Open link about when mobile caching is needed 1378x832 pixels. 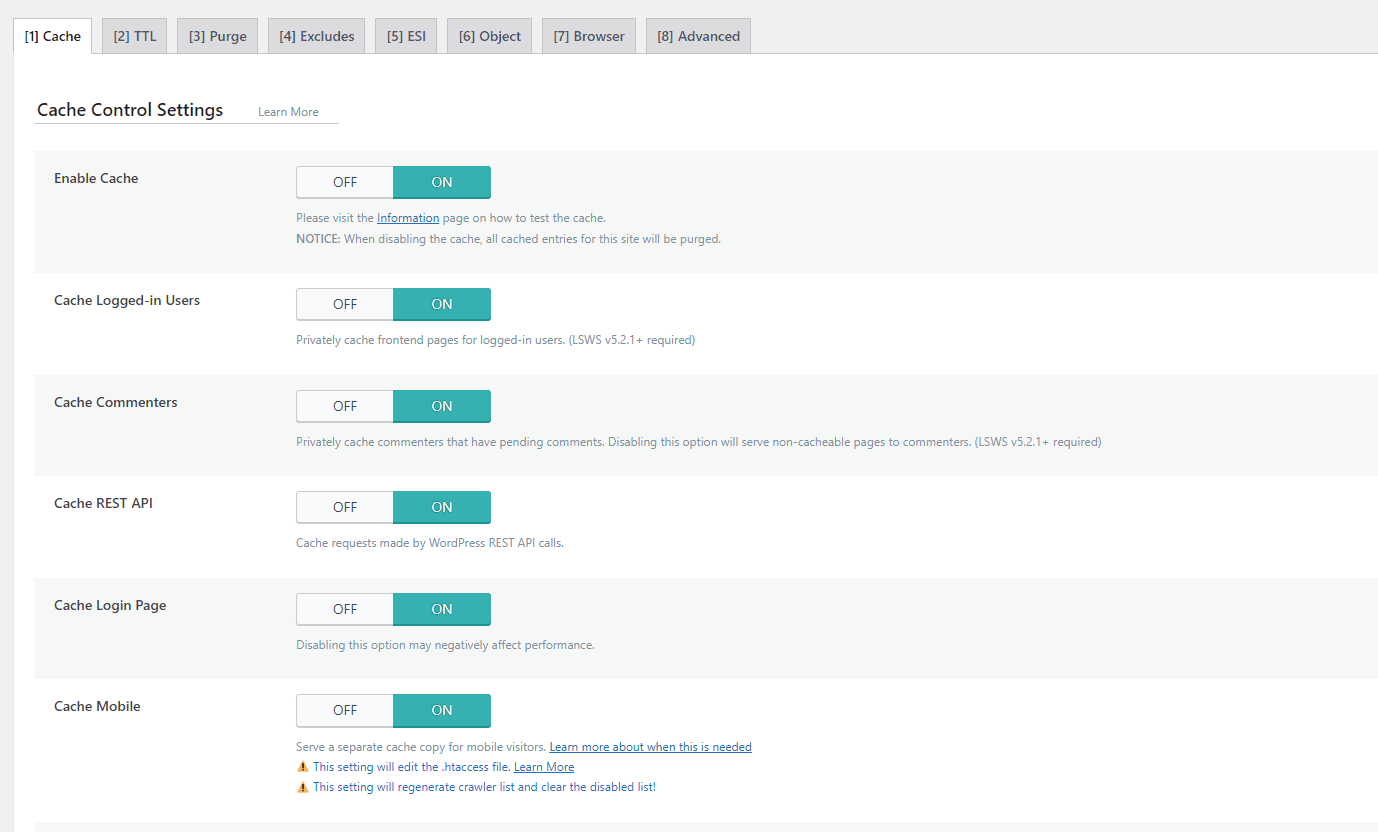click(650, 746)
